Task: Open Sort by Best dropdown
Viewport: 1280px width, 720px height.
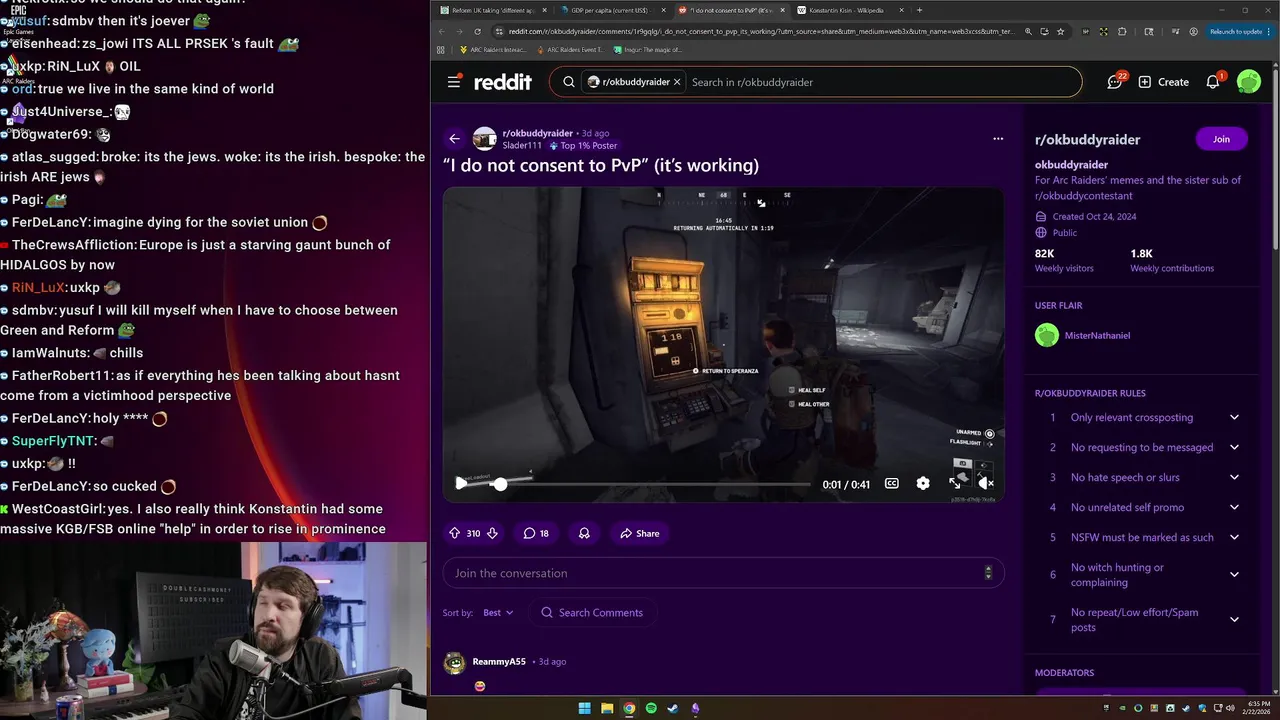Action: click(498, 613)
